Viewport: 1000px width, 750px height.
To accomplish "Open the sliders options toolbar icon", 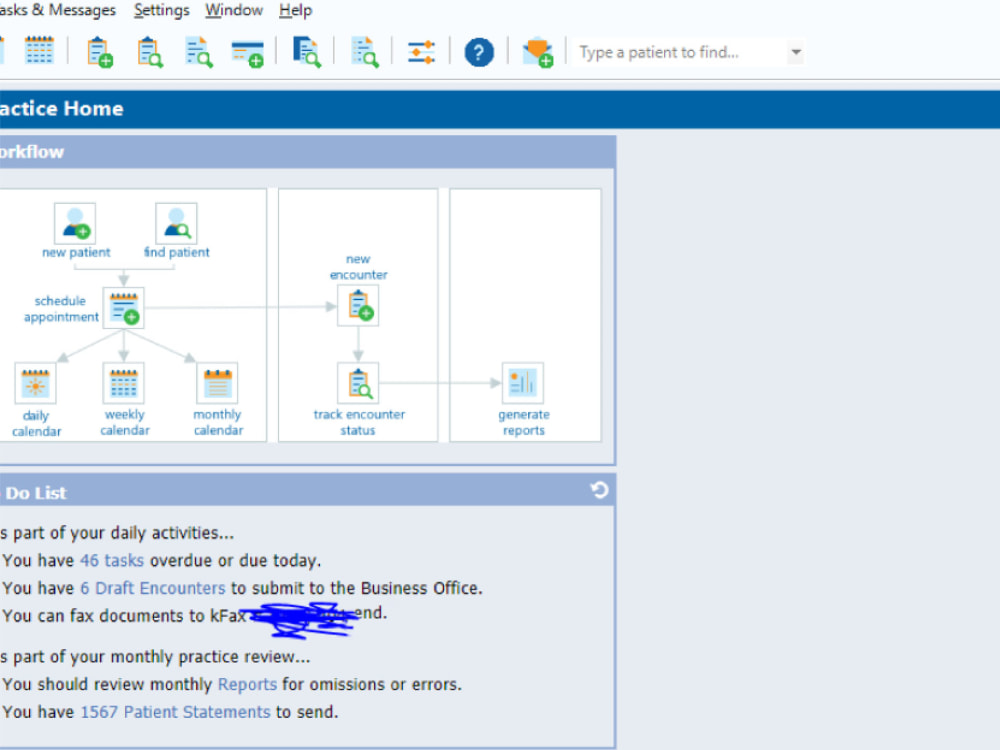I will [422, 52].
